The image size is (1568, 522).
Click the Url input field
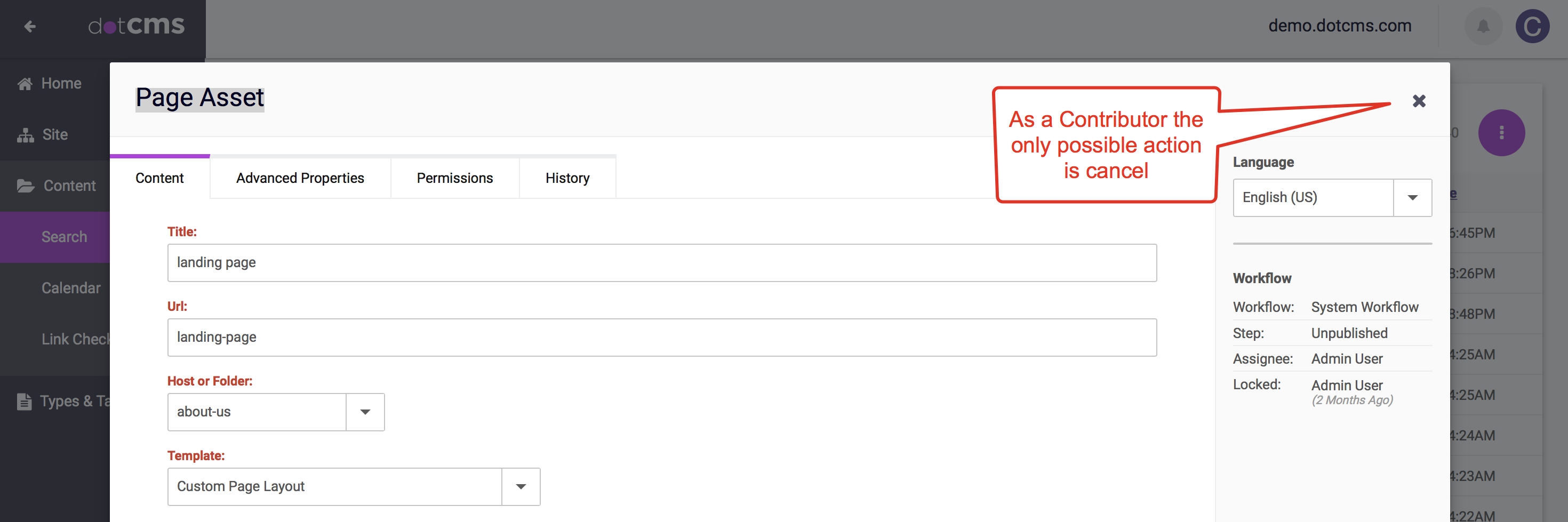662,337
